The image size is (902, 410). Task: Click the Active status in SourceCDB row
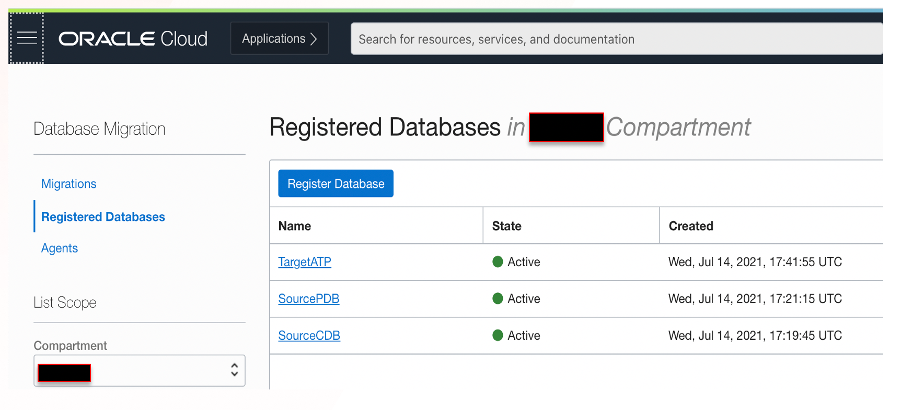pyautogui.click(x=524, y=335)
